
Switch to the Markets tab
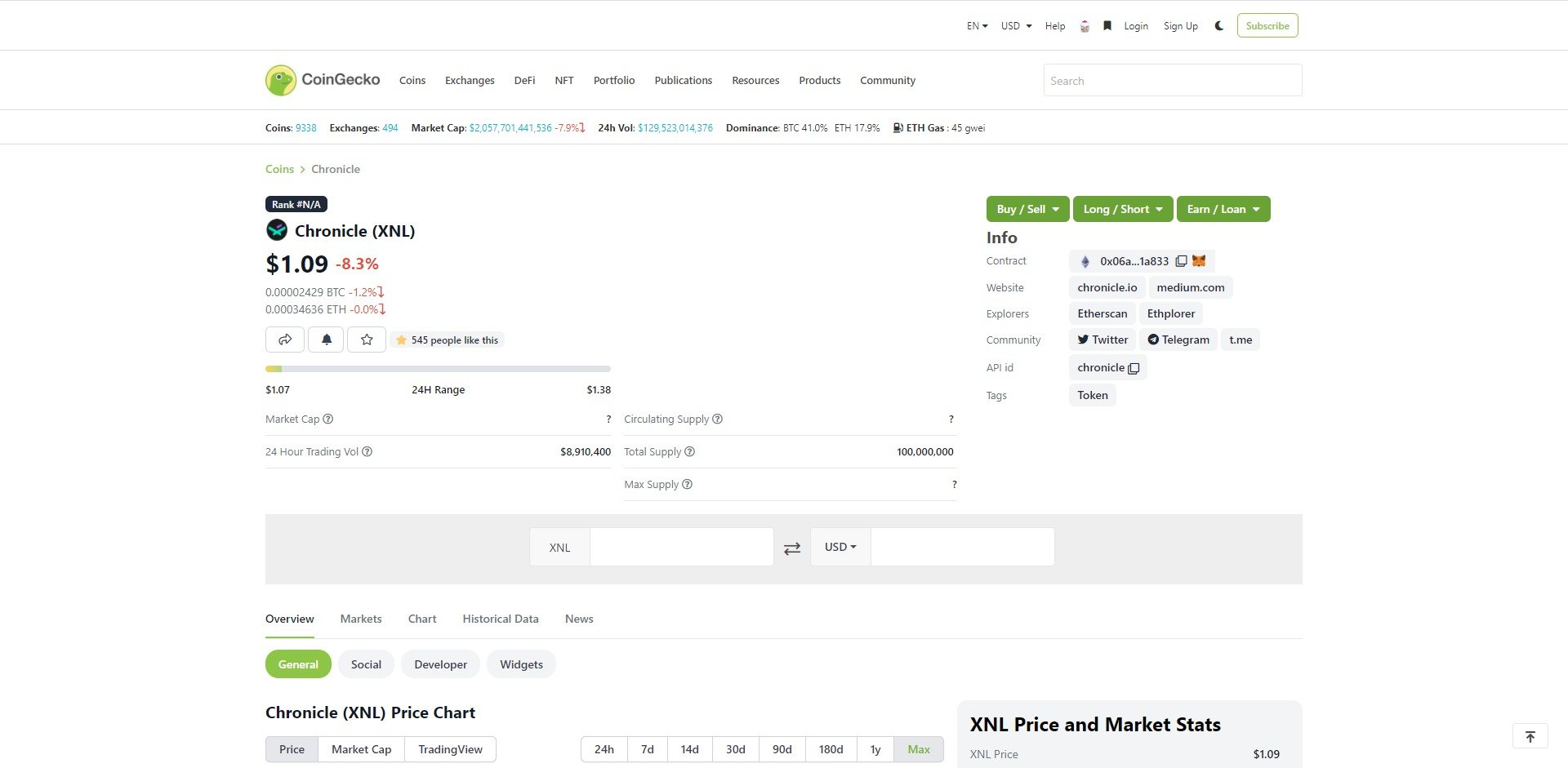(x=361, y=619)
